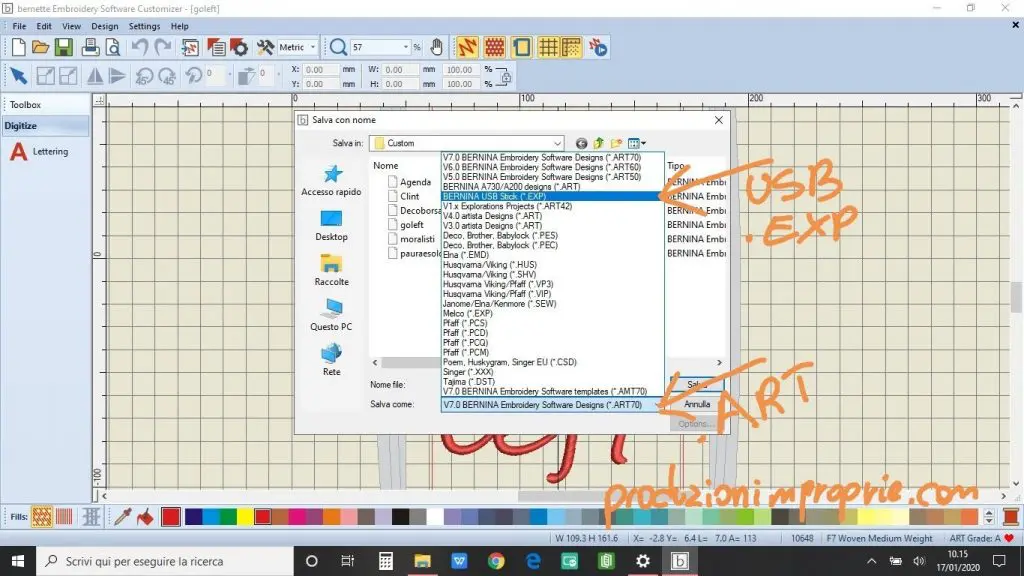The height and width of the screenshot is (576, 1024).
Task: Rotate 45 degrees left icon
Action: [x=144, y=76]
